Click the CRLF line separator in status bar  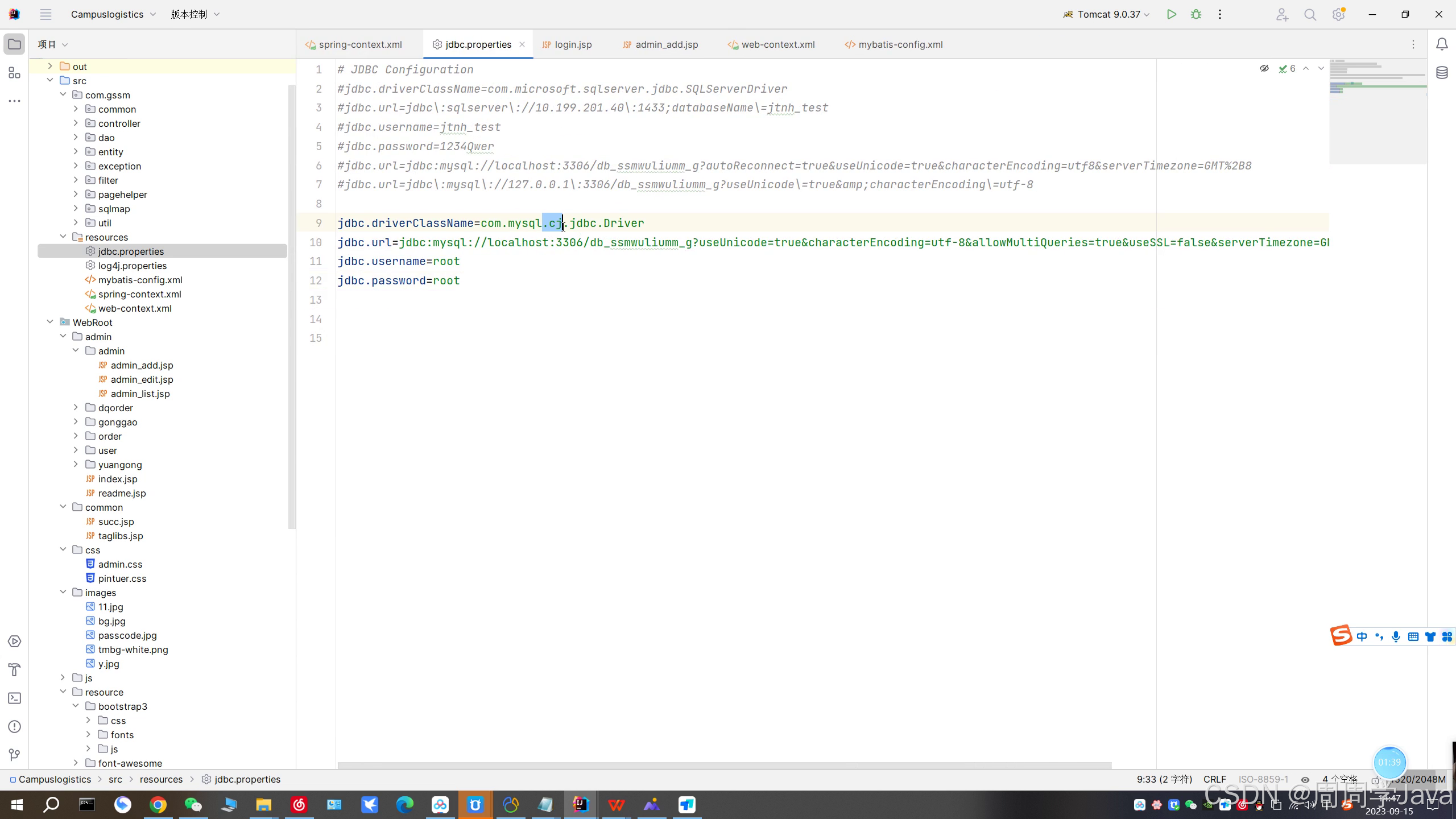tap(1214, 780)
